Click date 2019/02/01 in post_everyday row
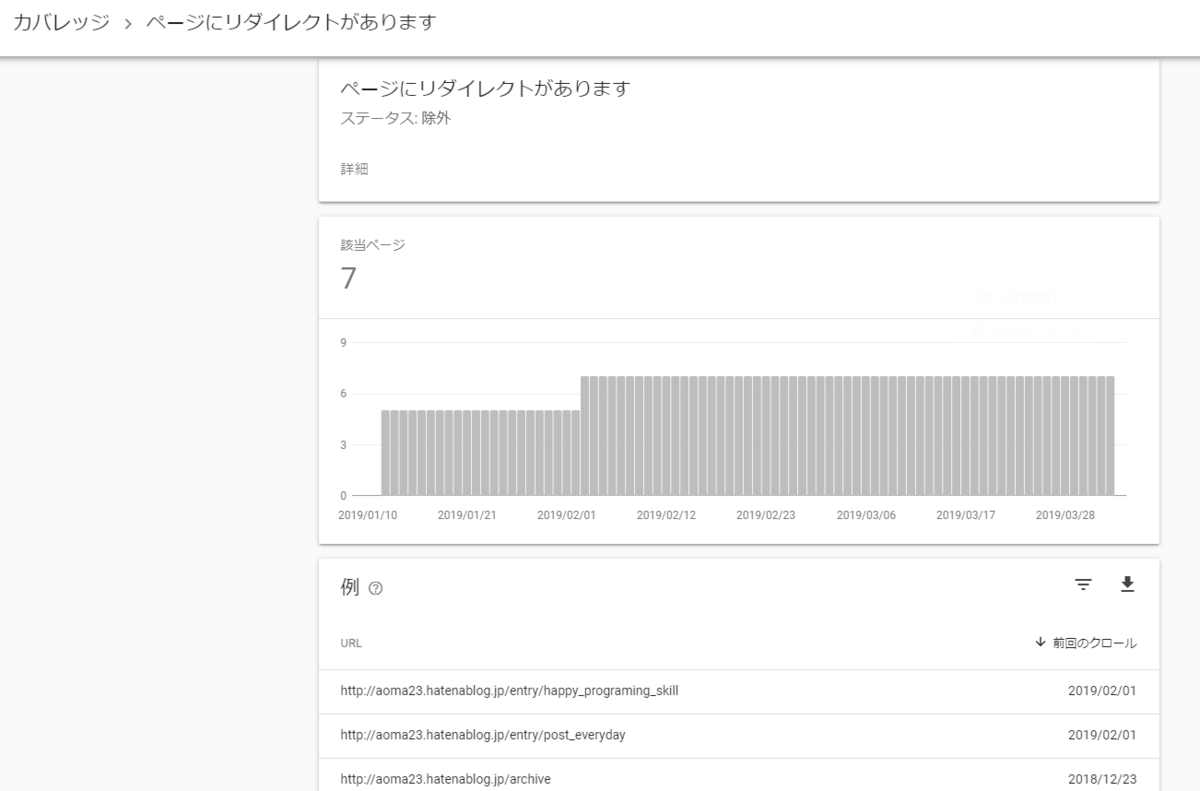The height and width of the screenshot is (791, 1200). (x=1102, y=735)
